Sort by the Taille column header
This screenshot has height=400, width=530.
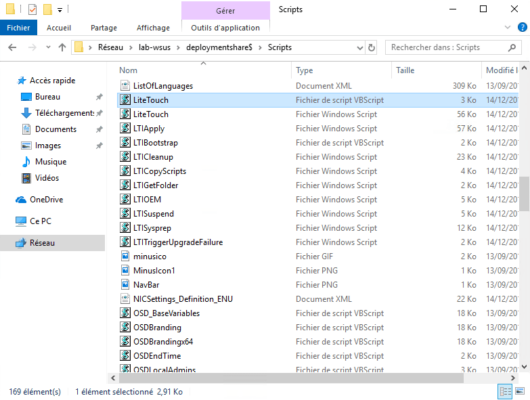point(405,70)
